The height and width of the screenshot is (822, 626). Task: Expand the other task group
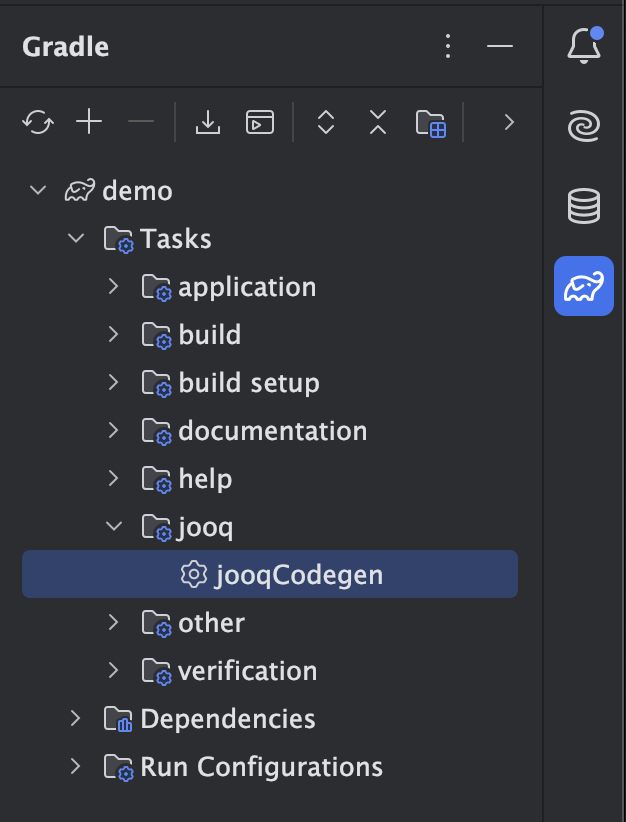click(113, 622)
